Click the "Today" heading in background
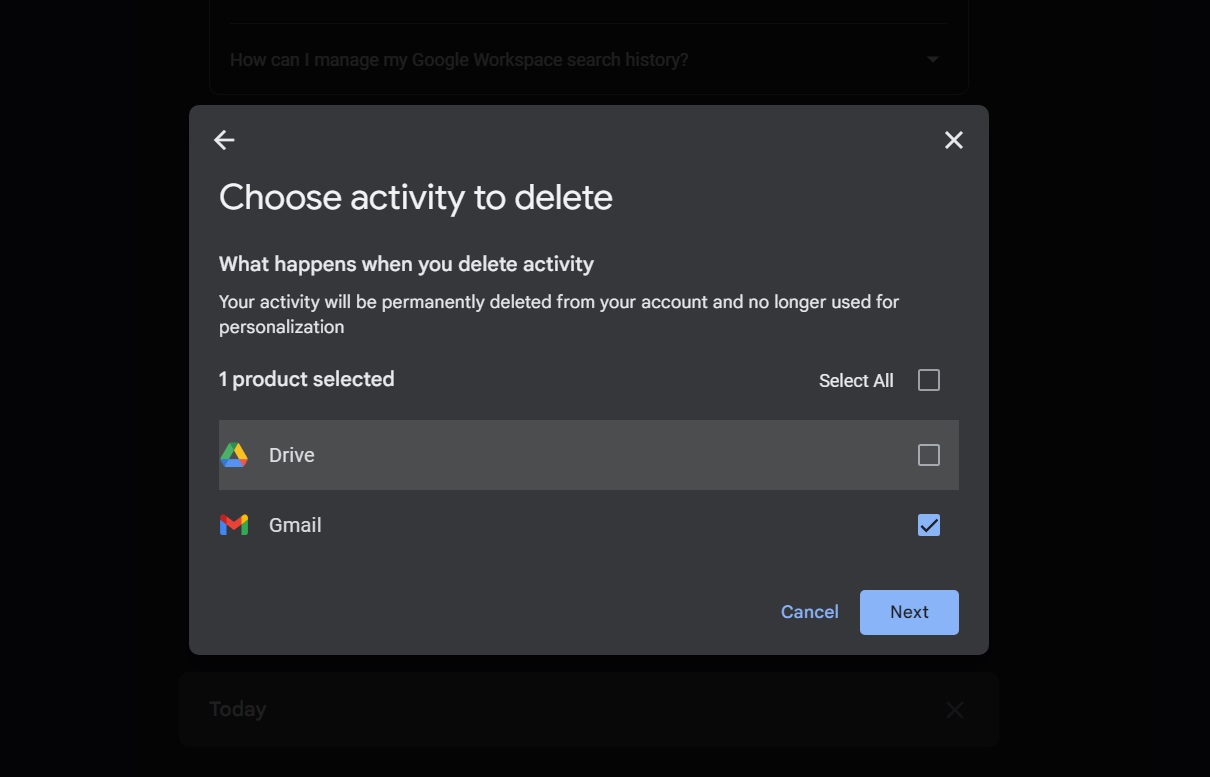1210x777 pixels. tap(238, 709)
